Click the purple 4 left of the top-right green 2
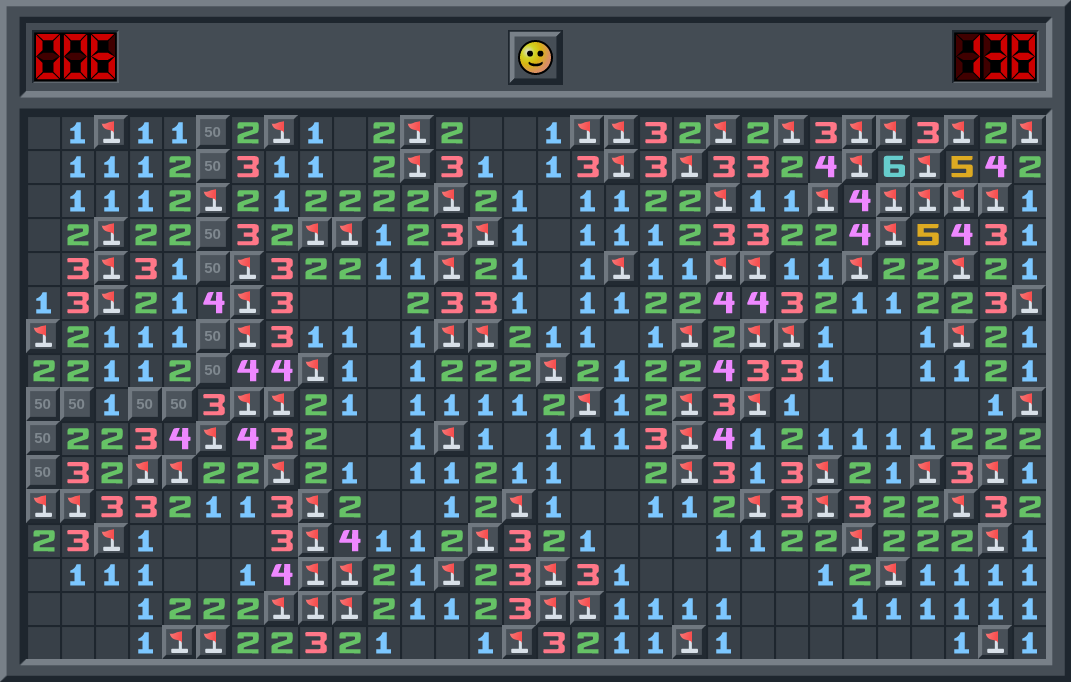This screenshot has width=1071, height=682. 995,167
